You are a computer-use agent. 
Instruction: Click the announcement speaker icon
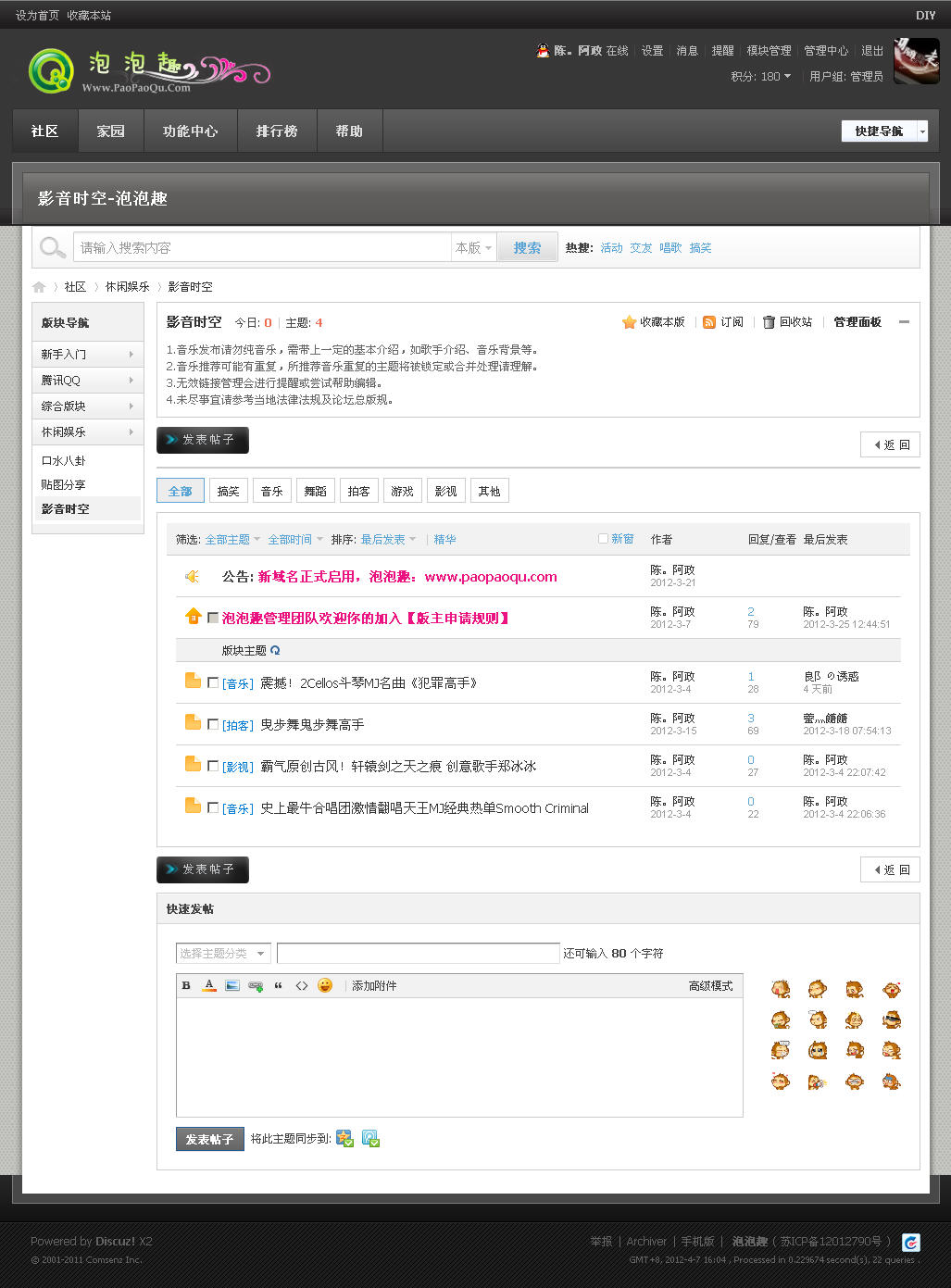(193, 576)
